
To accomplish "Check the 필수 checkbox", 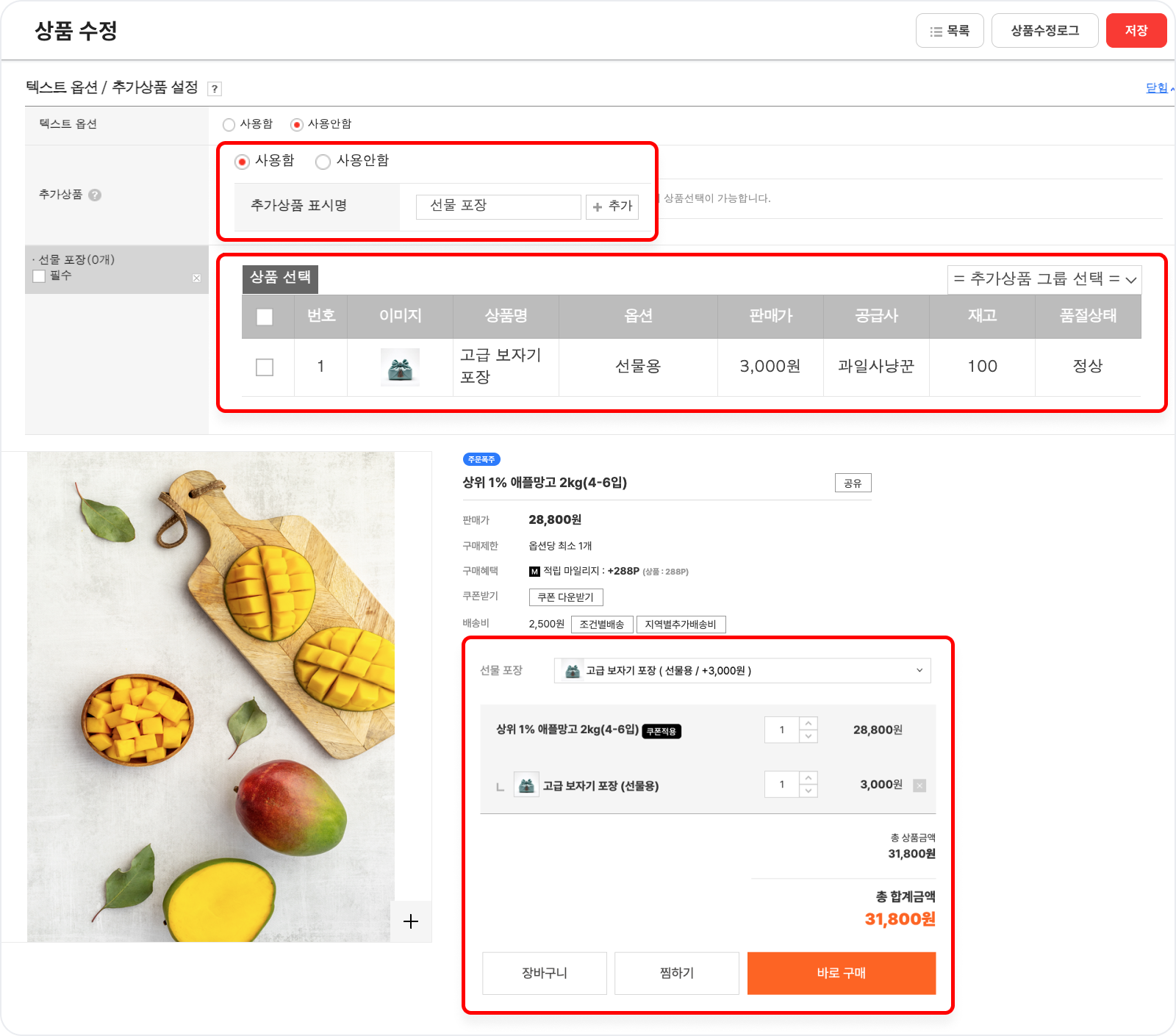I will pyautogui.click(x=39, y=276).
